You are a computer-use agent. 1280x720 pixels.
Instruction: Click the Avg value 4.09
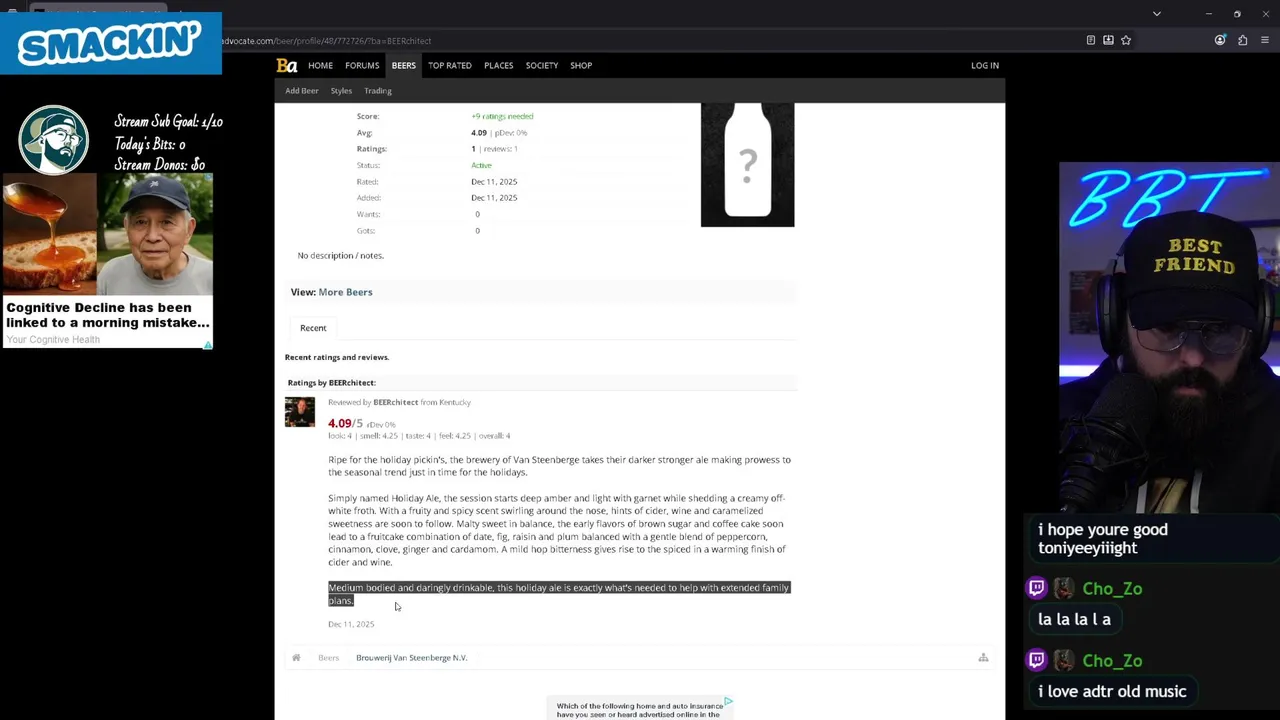click(479, 133)
